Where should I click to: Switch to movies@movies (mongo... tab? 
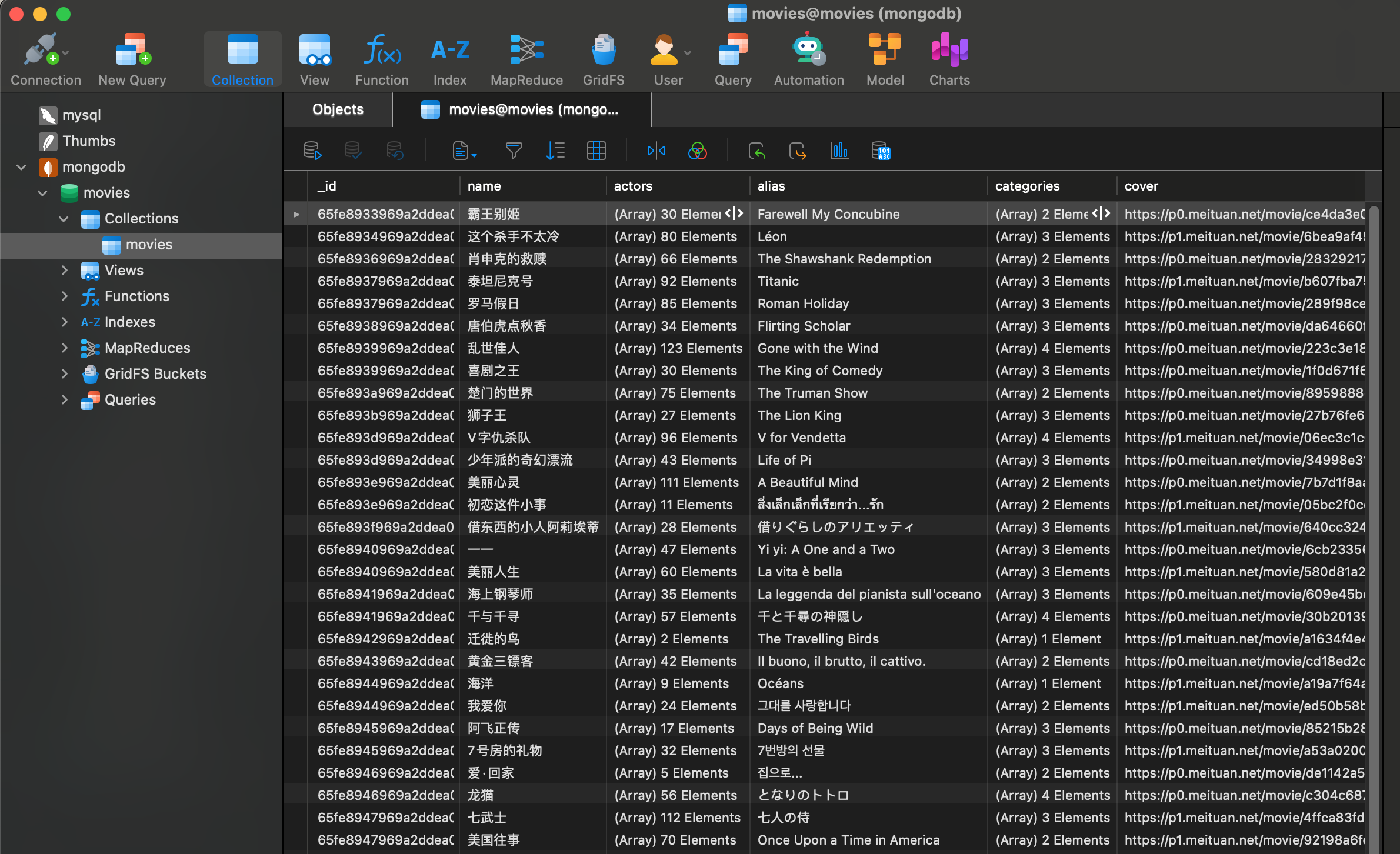522,109
